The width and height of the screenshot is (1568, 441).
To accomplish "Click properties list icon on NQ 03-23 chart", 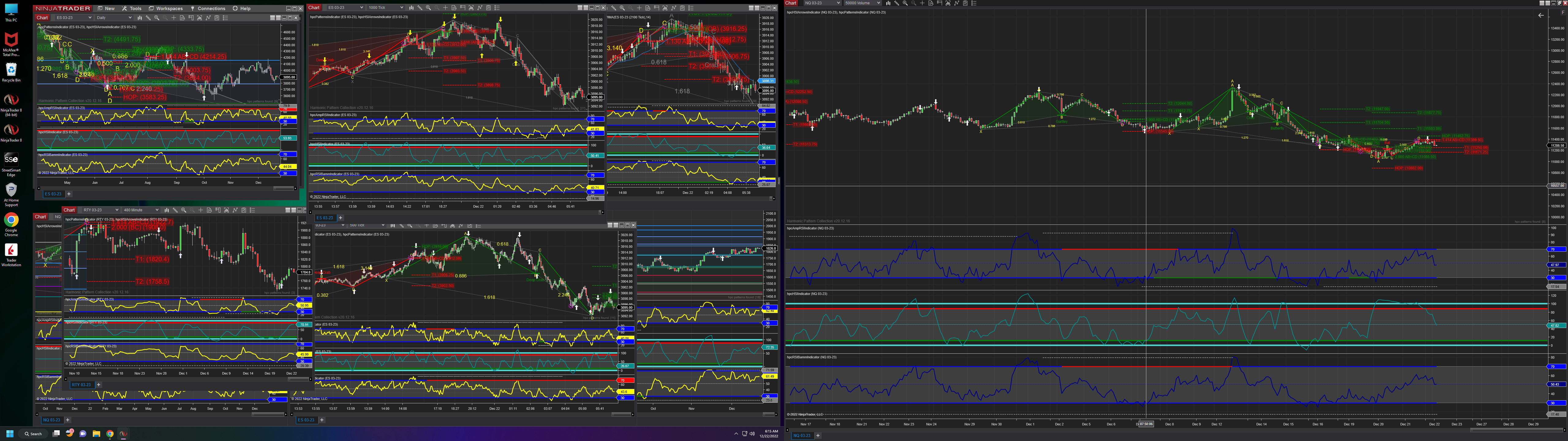I will [974, 3].
